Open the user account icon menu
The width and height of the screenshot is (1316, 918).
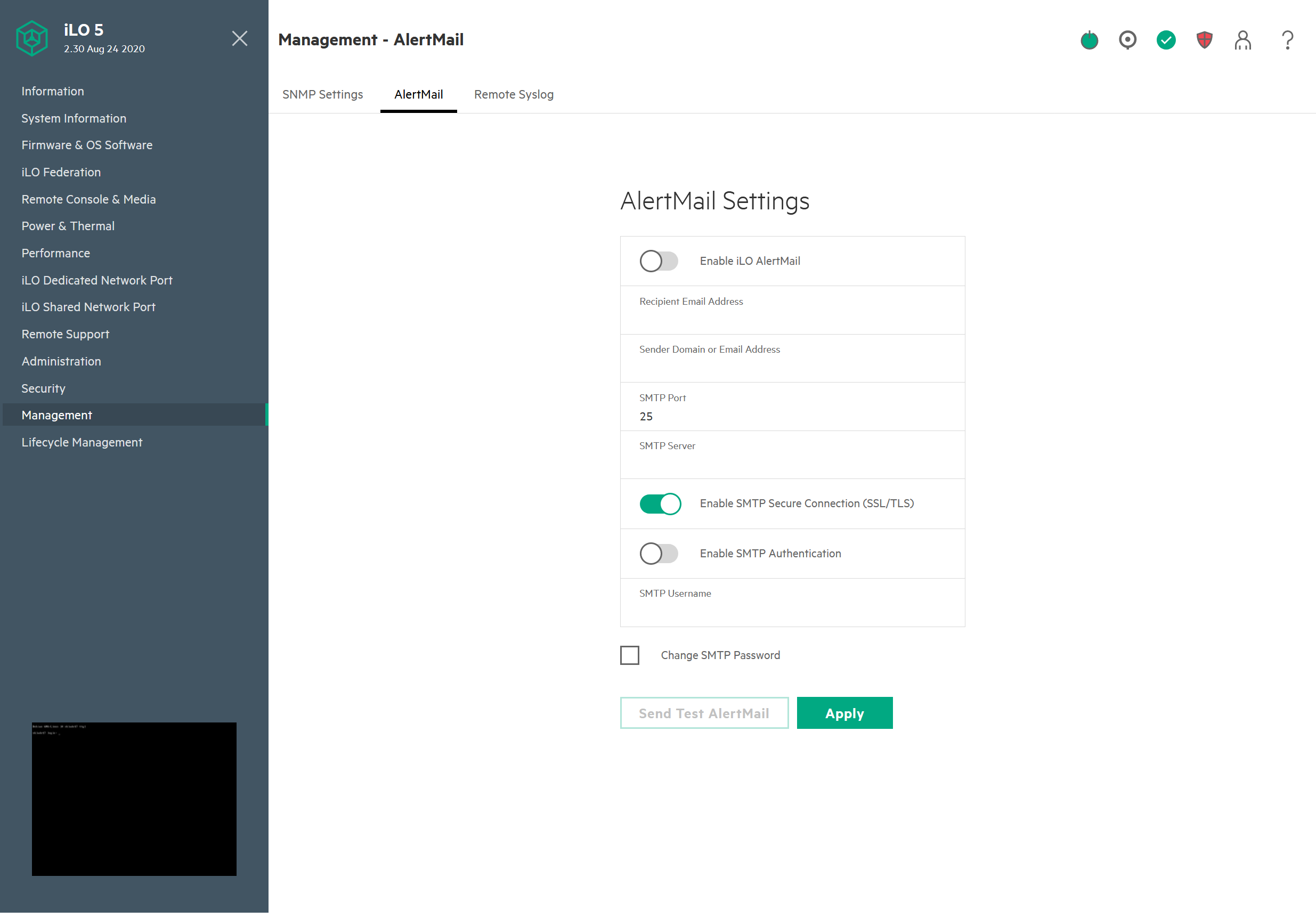1242,40
